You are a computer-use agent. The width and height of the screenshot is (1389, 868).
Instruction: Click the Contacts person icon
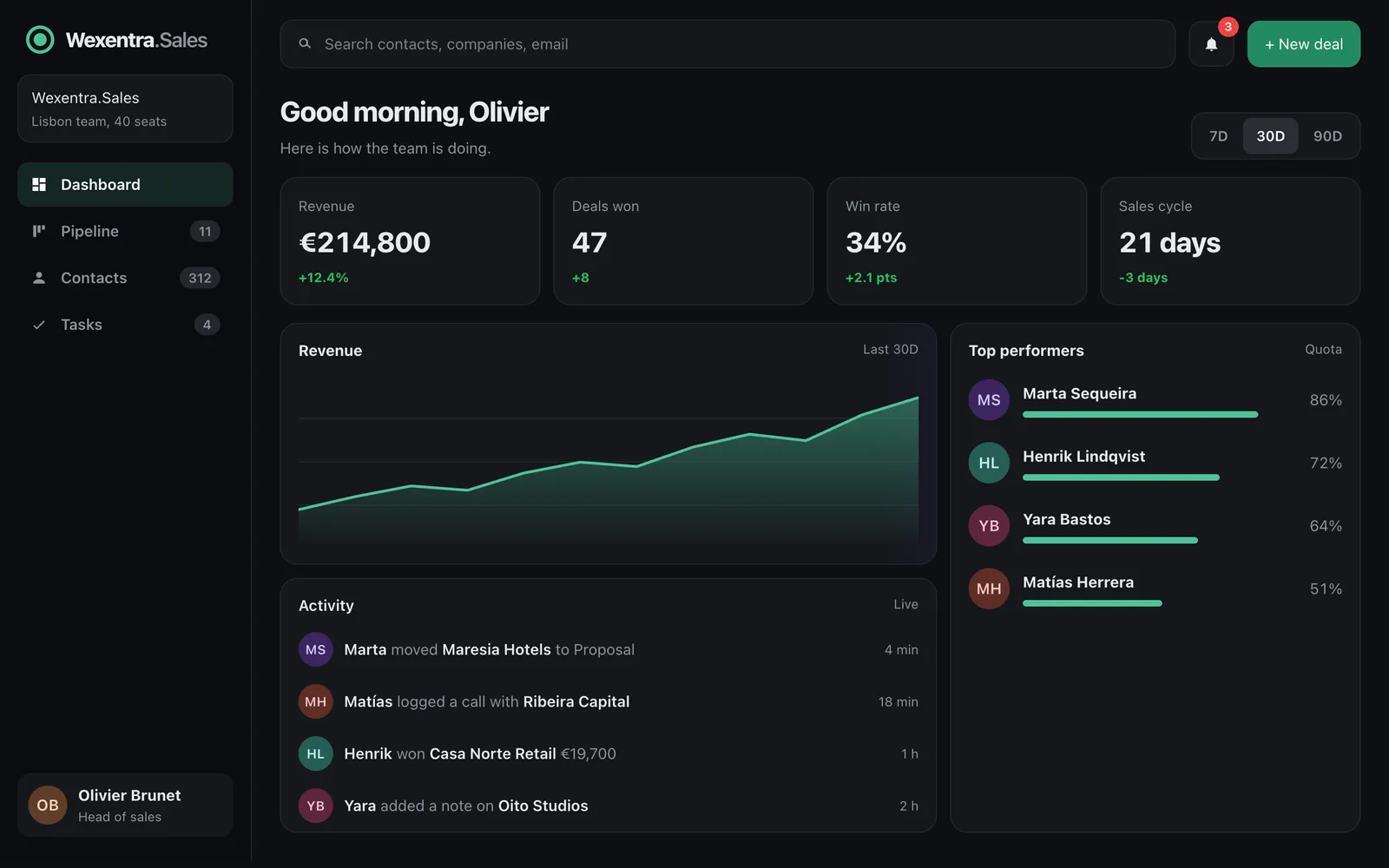(39, 278)
